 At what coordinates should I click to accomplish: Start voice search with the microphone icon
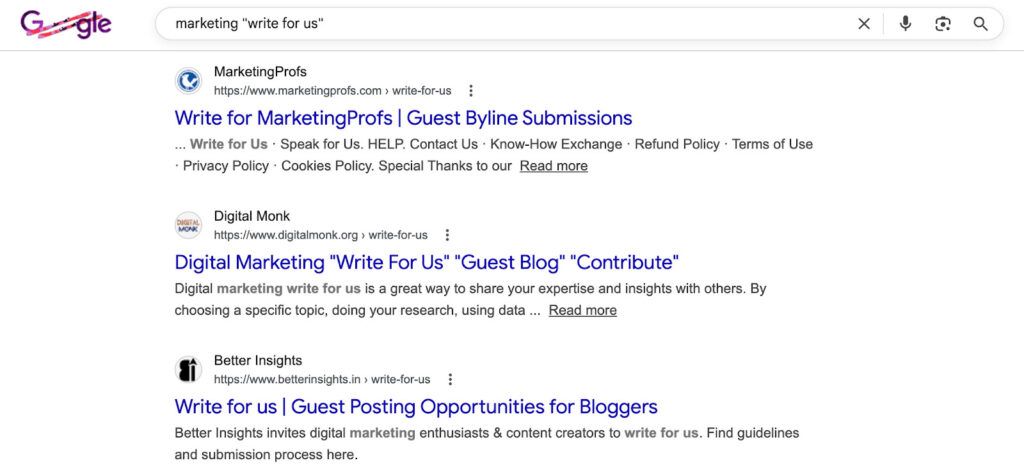coord(905,24)
